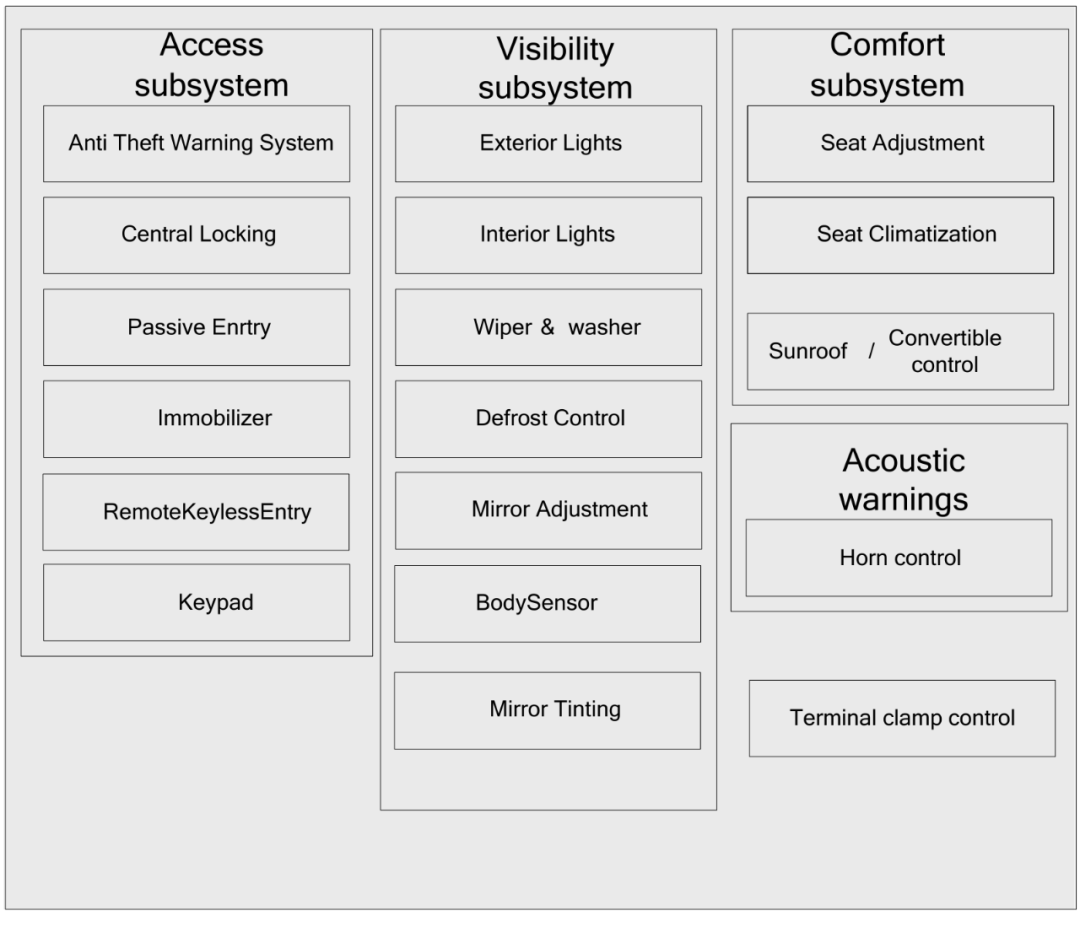Viewport: 1080px width, 943px height.
Task: Click the Exterior Lights box
Action: tap(548, 144)
